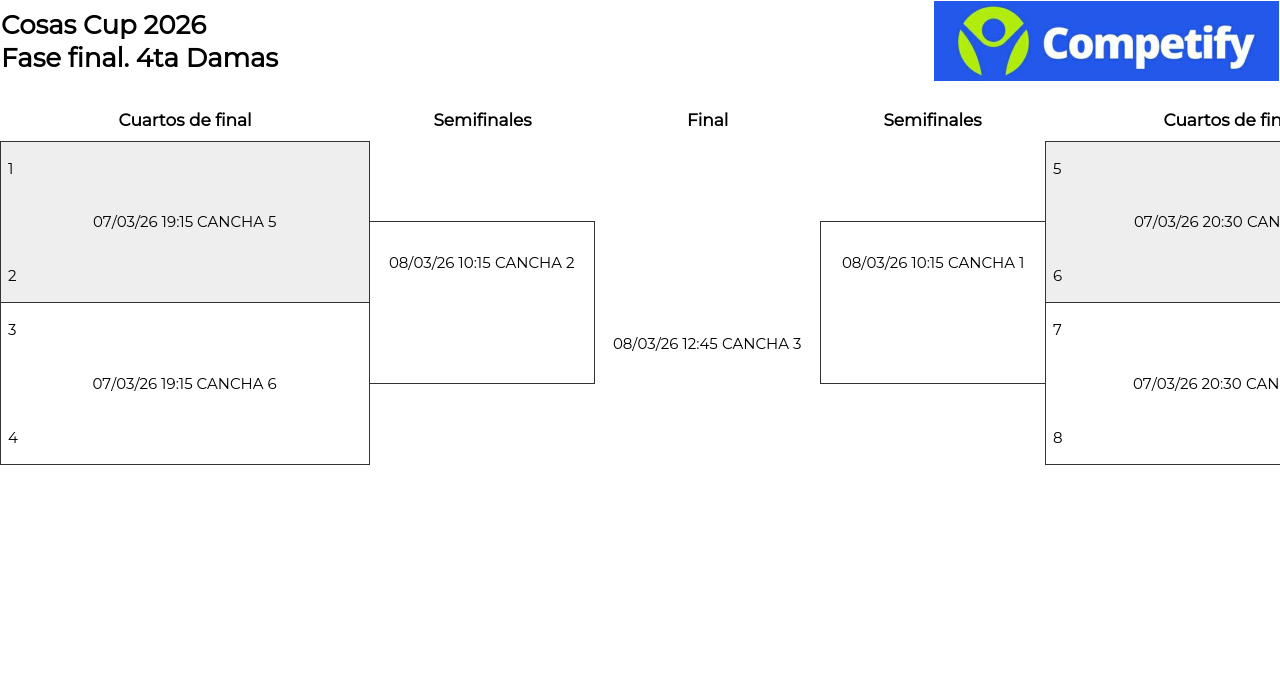Screen dimensions: 1280x697
Task: Click the Final column heading
Action: pyautogui.click(x=707, y=120)
